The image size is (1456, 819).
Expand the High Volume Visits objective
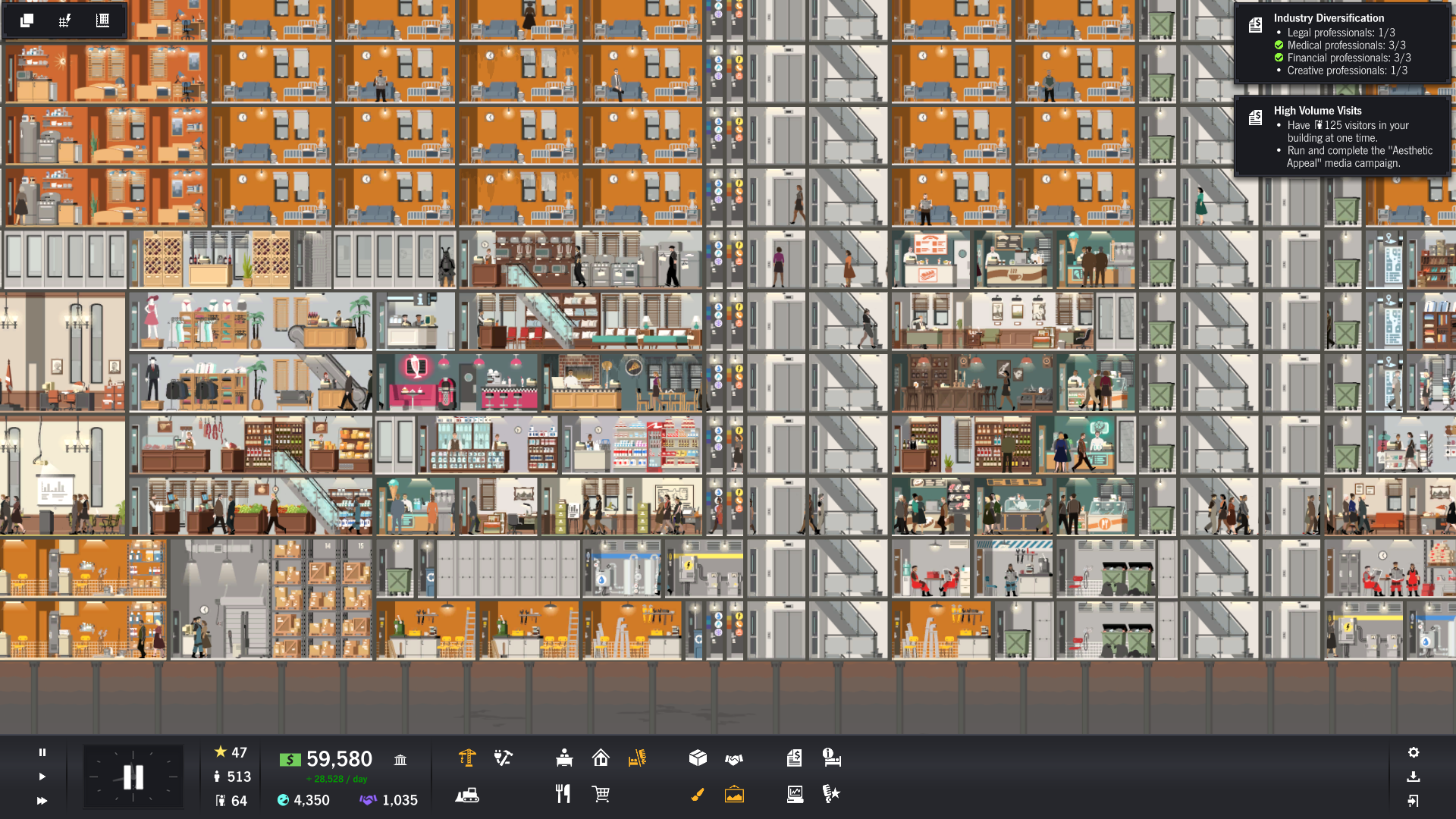click(x=1317, y=111)
